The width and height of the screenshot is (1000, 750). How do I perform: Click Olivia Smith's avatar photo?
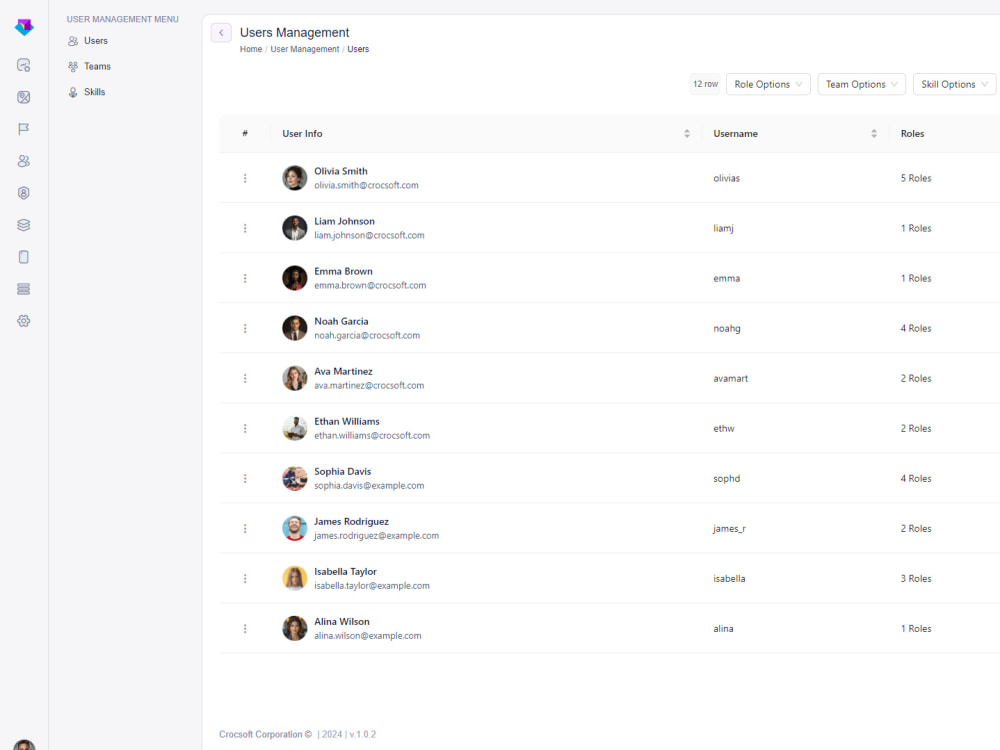click(295, 178)
